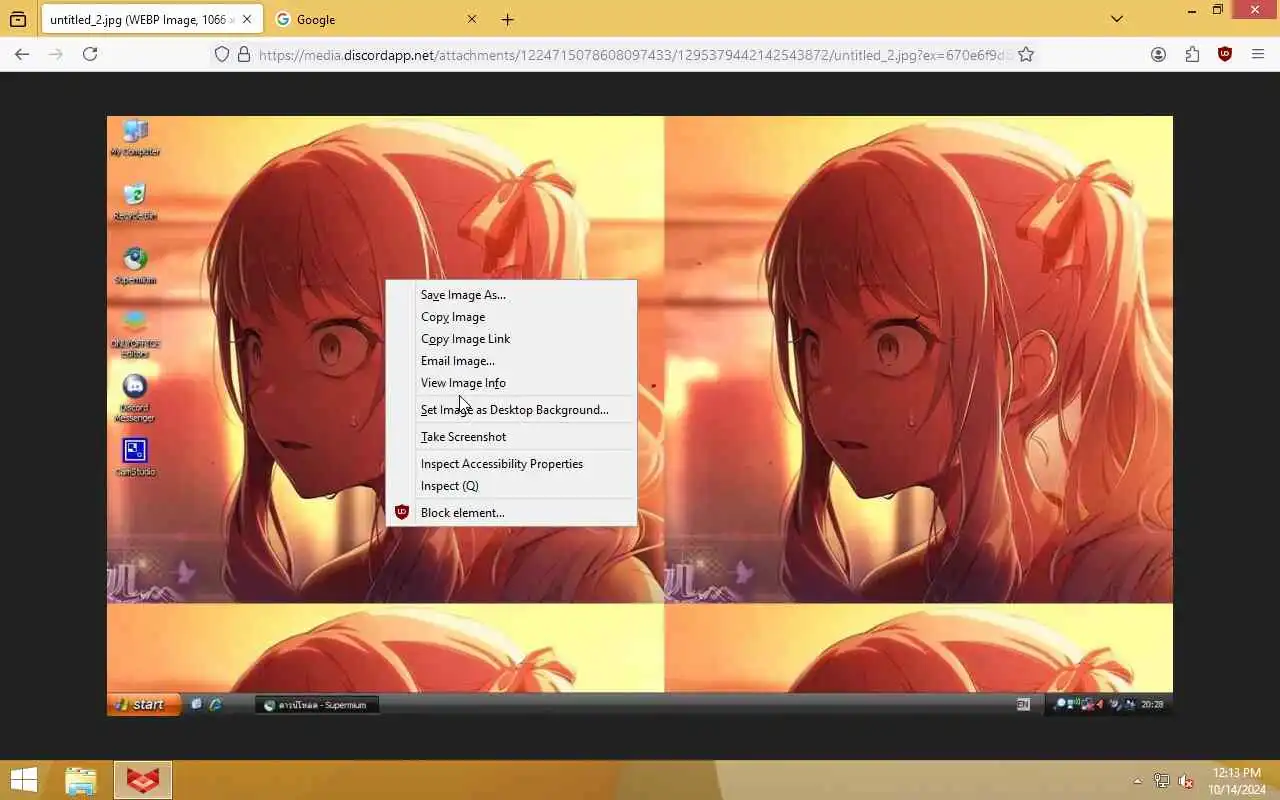1280x800 pixels.
Task: Choose Inspect (Q)
Action: [511, 486]
